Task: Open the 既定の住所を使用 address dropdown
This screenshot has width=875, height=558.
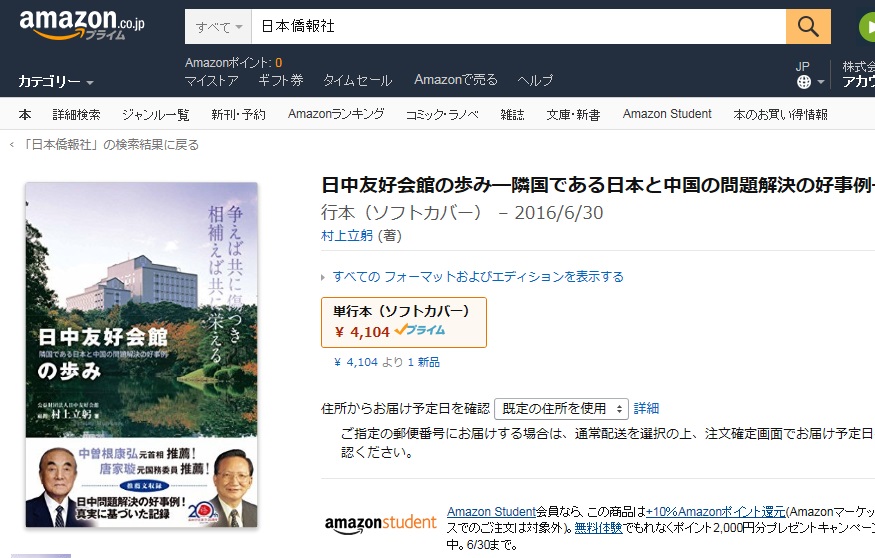Action: point(561,408)
